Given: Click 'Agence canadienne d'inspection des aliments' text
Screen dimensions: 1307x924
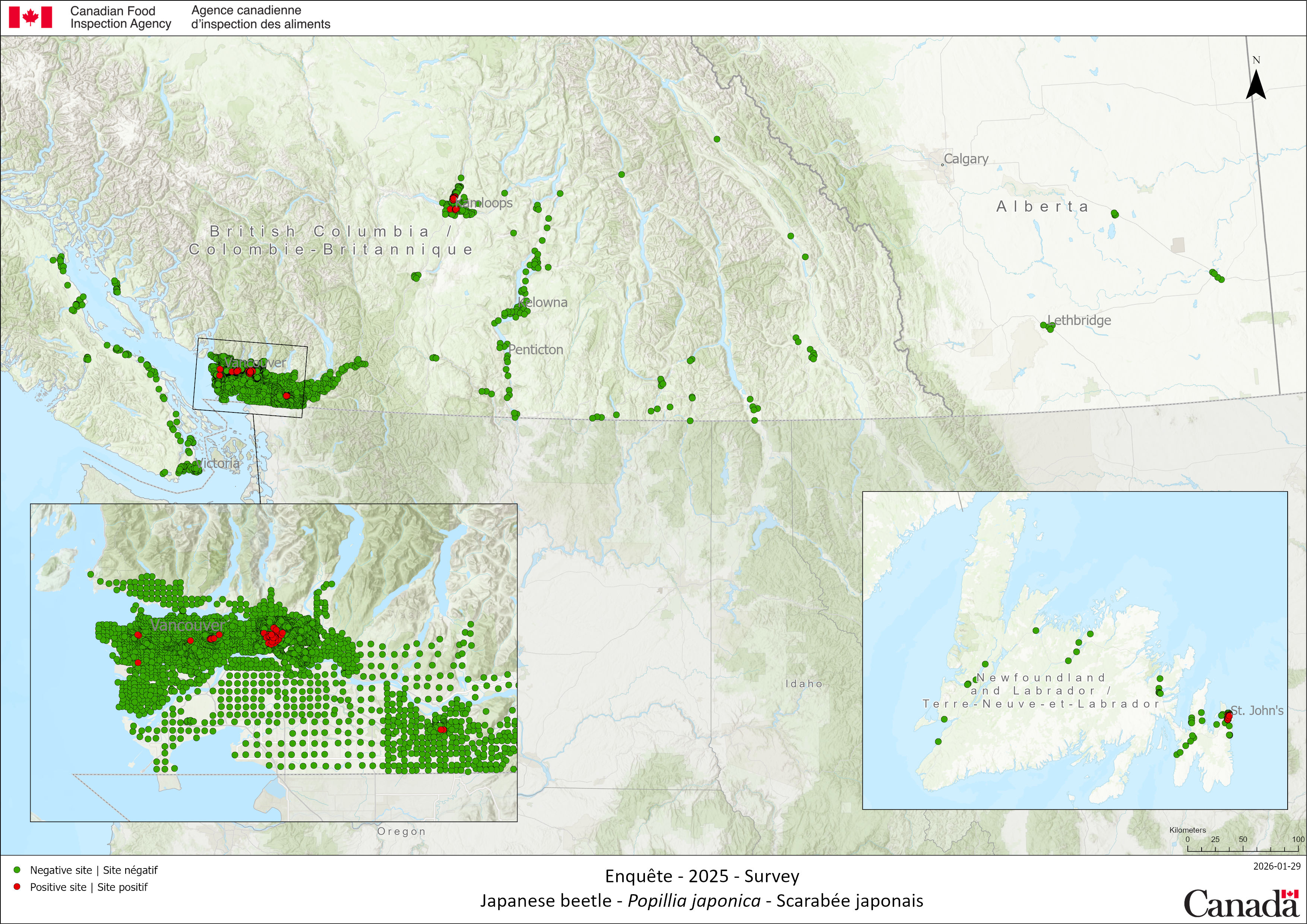Looking at the screenshot, I should tap(261, 17).
